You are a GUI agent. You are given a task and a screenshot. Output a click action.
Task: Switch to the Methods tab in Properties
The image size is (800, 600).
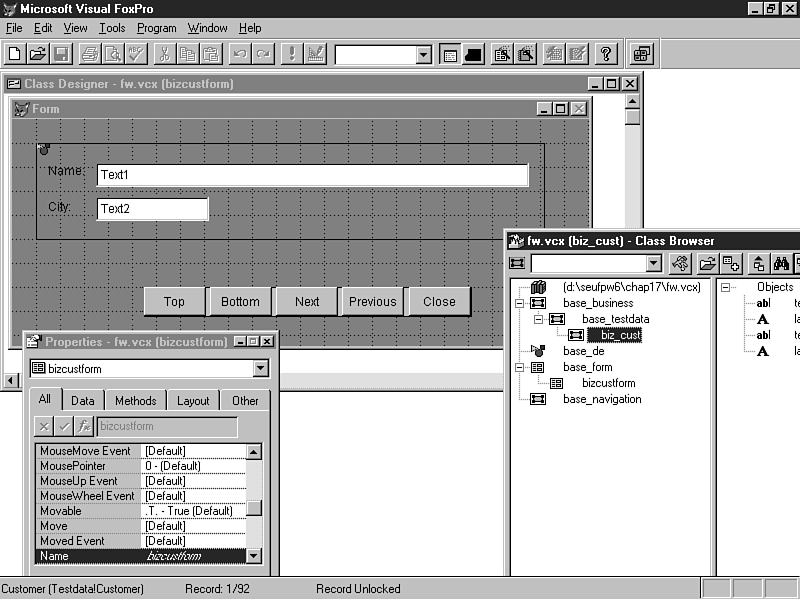(135, 401)
